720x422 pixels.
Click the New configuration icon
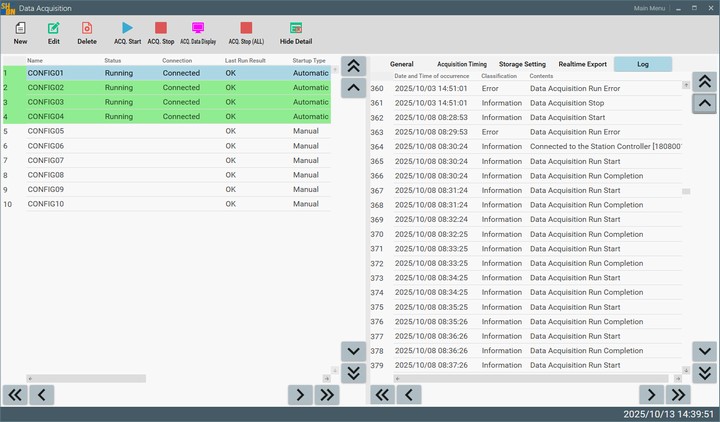coord(20,29)
